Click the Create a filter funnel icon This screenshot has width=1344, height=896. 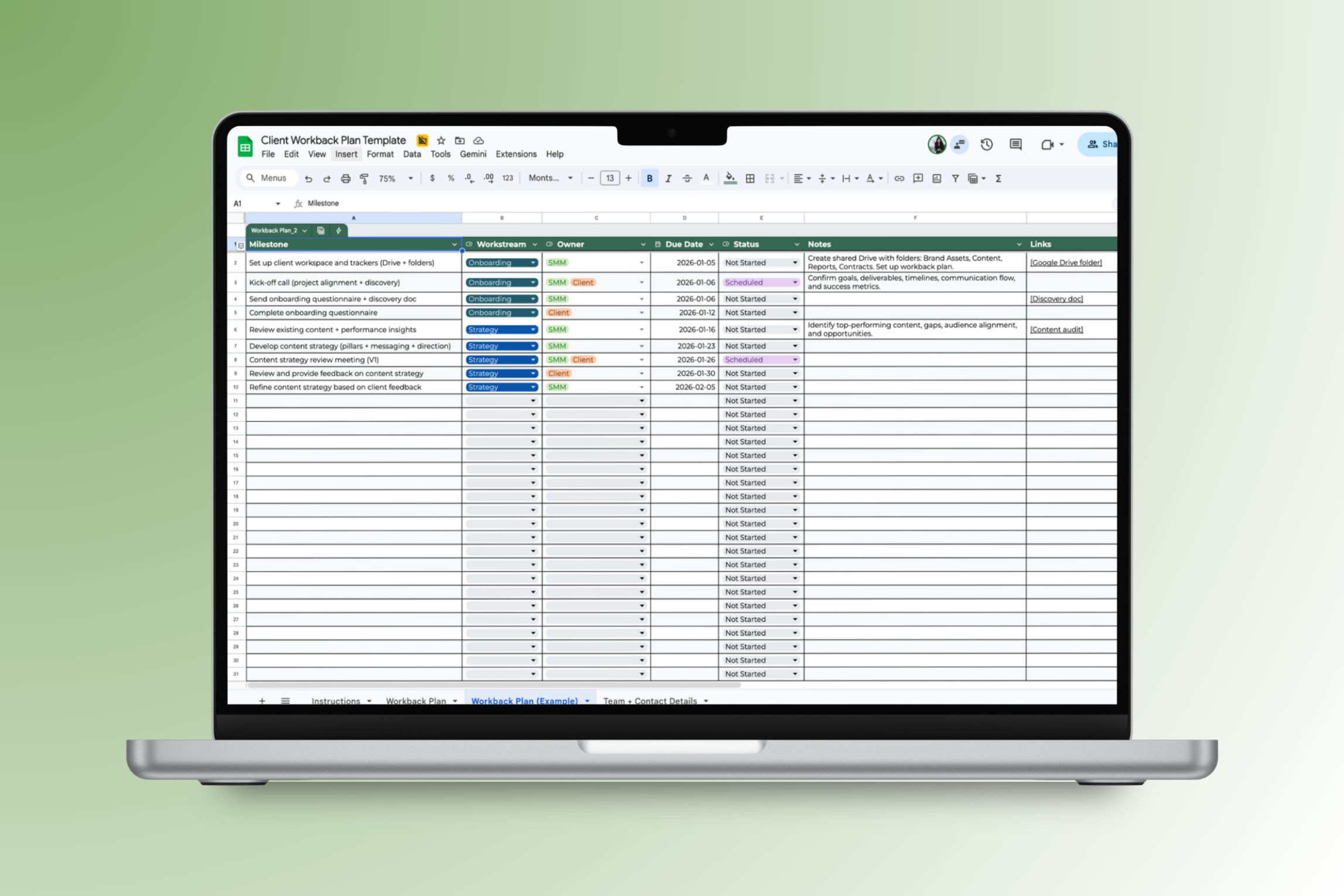[955, 178]
